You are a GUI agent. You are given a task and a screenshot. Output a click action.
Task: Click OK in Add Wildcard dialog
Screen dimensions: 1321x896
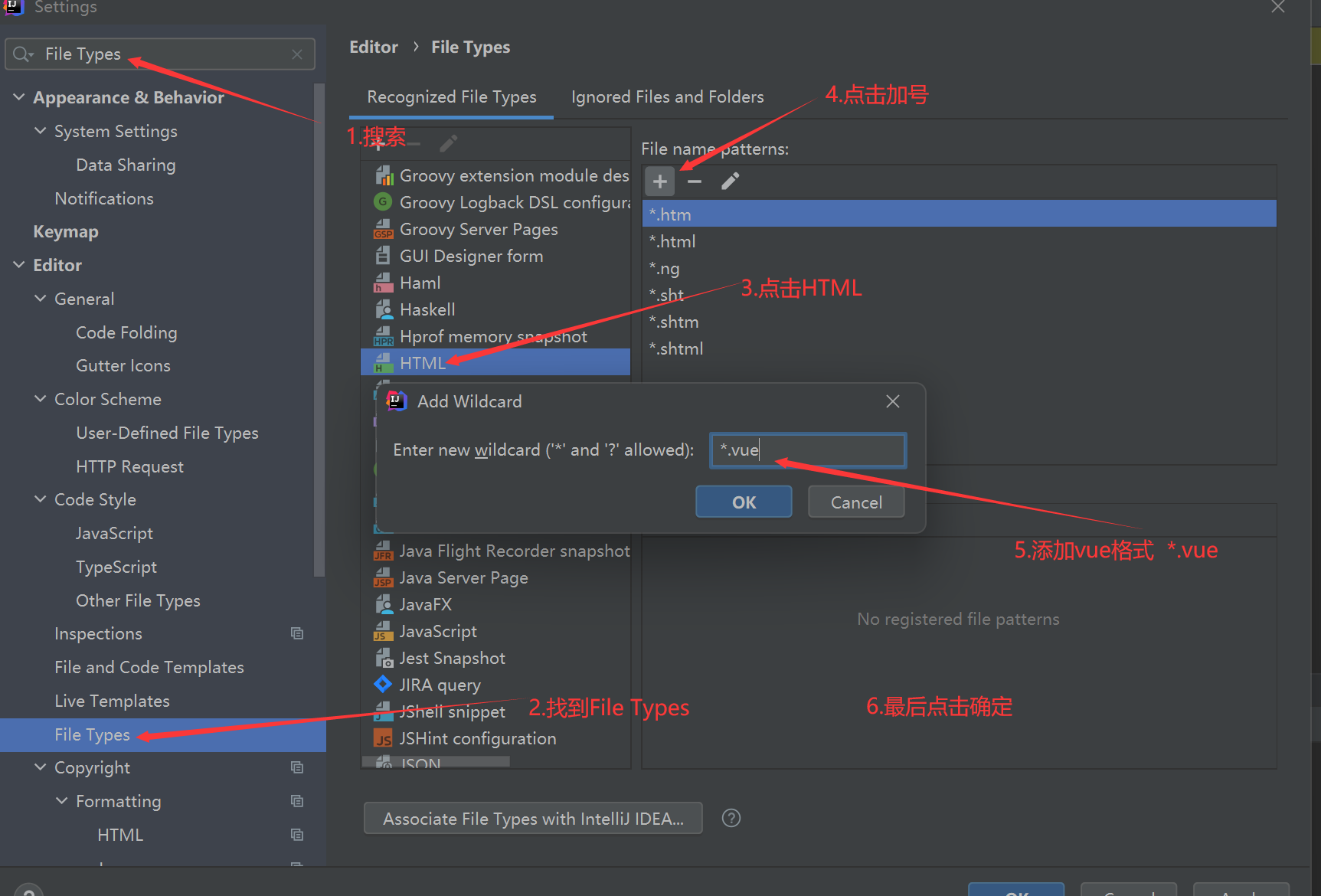click(744, 502)
